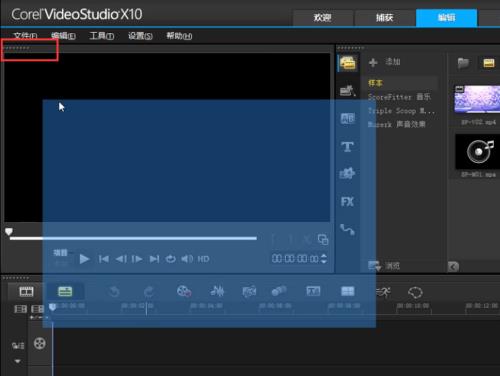Open the Track Motion tool

point(279,292)
